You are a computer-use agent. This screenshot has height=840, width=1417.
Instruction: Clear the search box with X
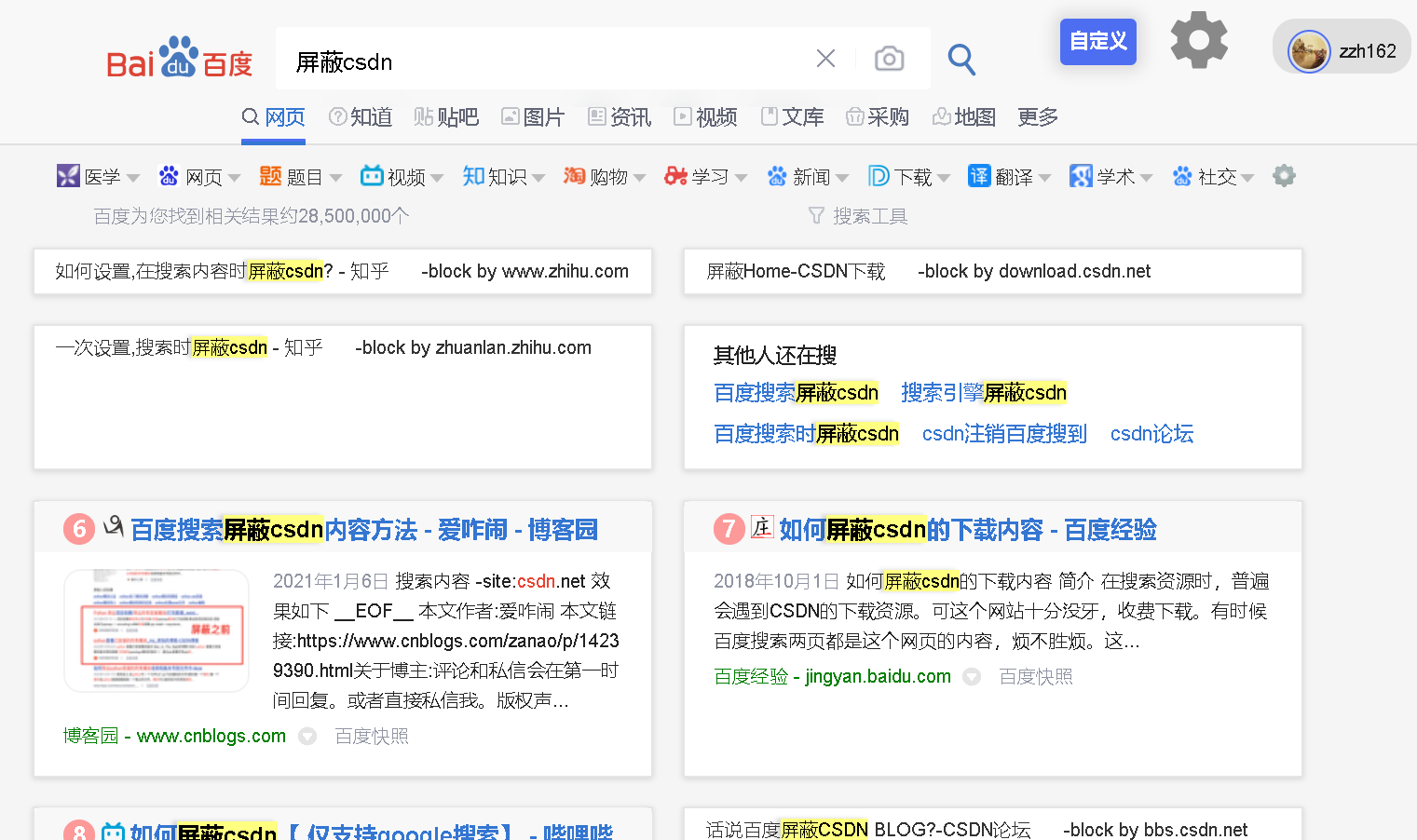tap(825, 59)
